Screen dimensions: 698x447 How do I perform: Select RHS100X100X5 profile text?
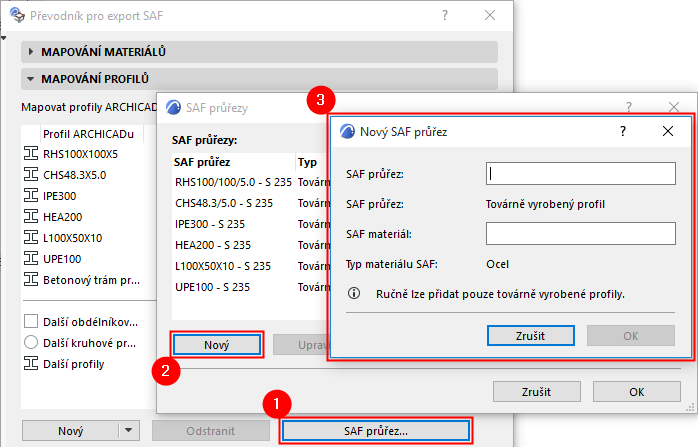click(x=80, y=154)
